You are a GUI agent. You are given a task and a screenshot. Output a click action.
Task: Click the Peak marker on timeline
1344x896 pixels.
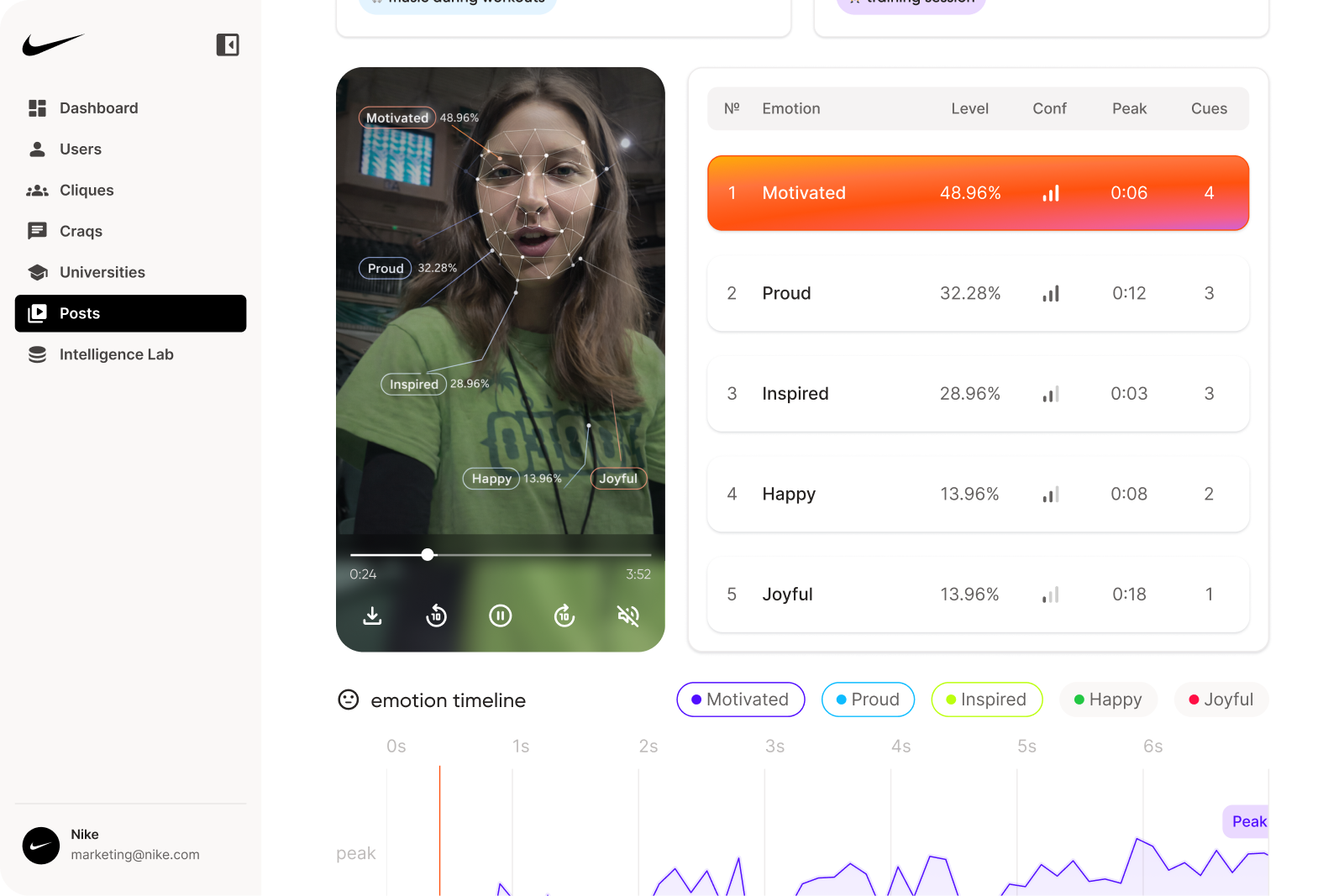(x=1247, y=821)
